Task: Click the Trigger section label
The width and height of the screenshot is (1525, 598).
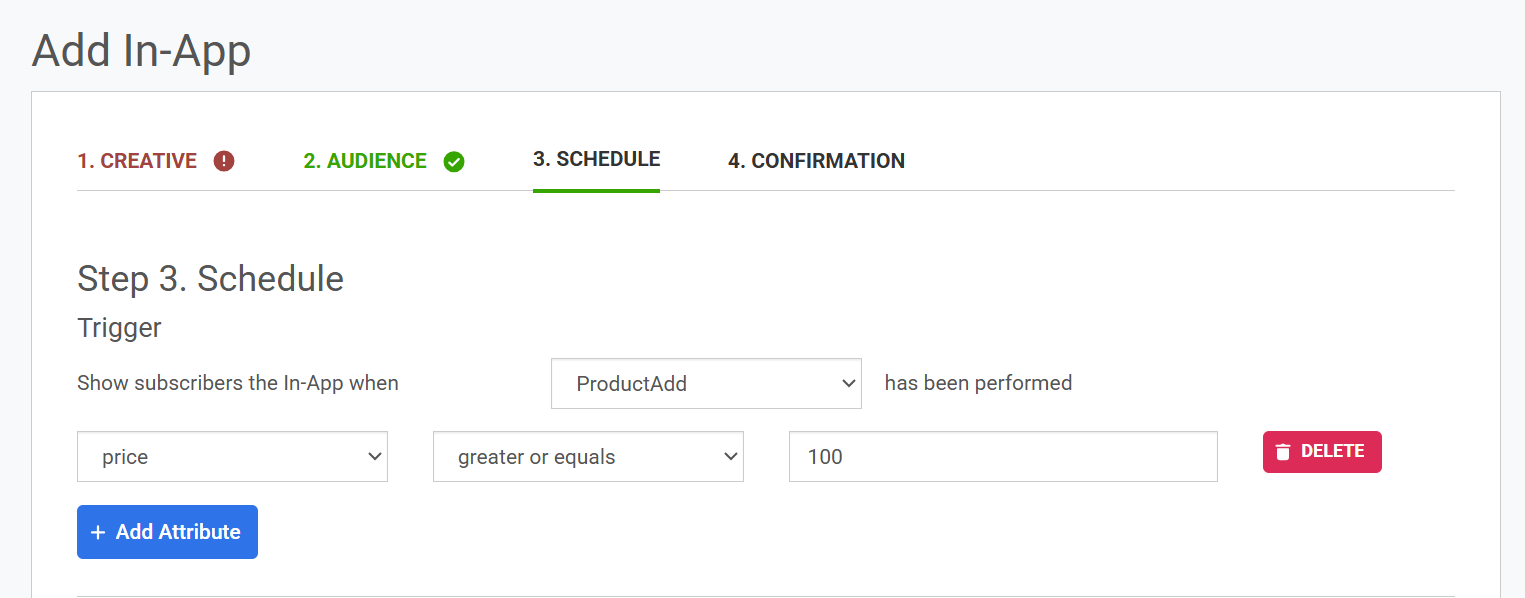Action: [119, 327]
